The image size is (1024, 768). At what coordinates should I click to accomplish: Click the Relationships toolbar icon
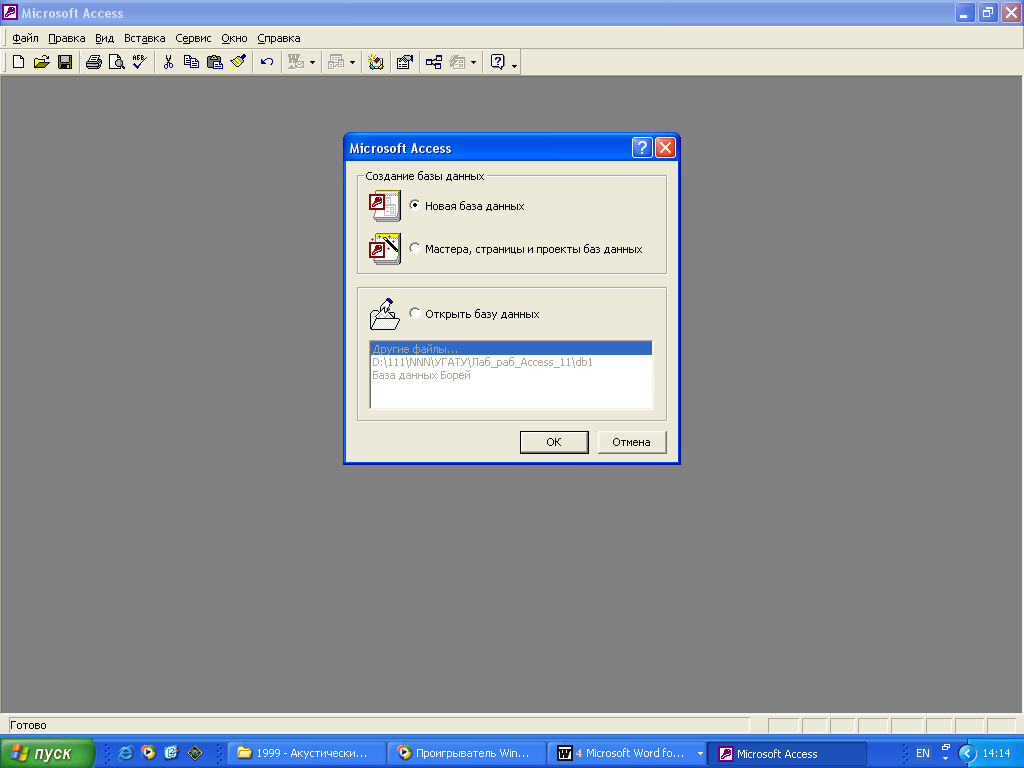click(434, 62)
